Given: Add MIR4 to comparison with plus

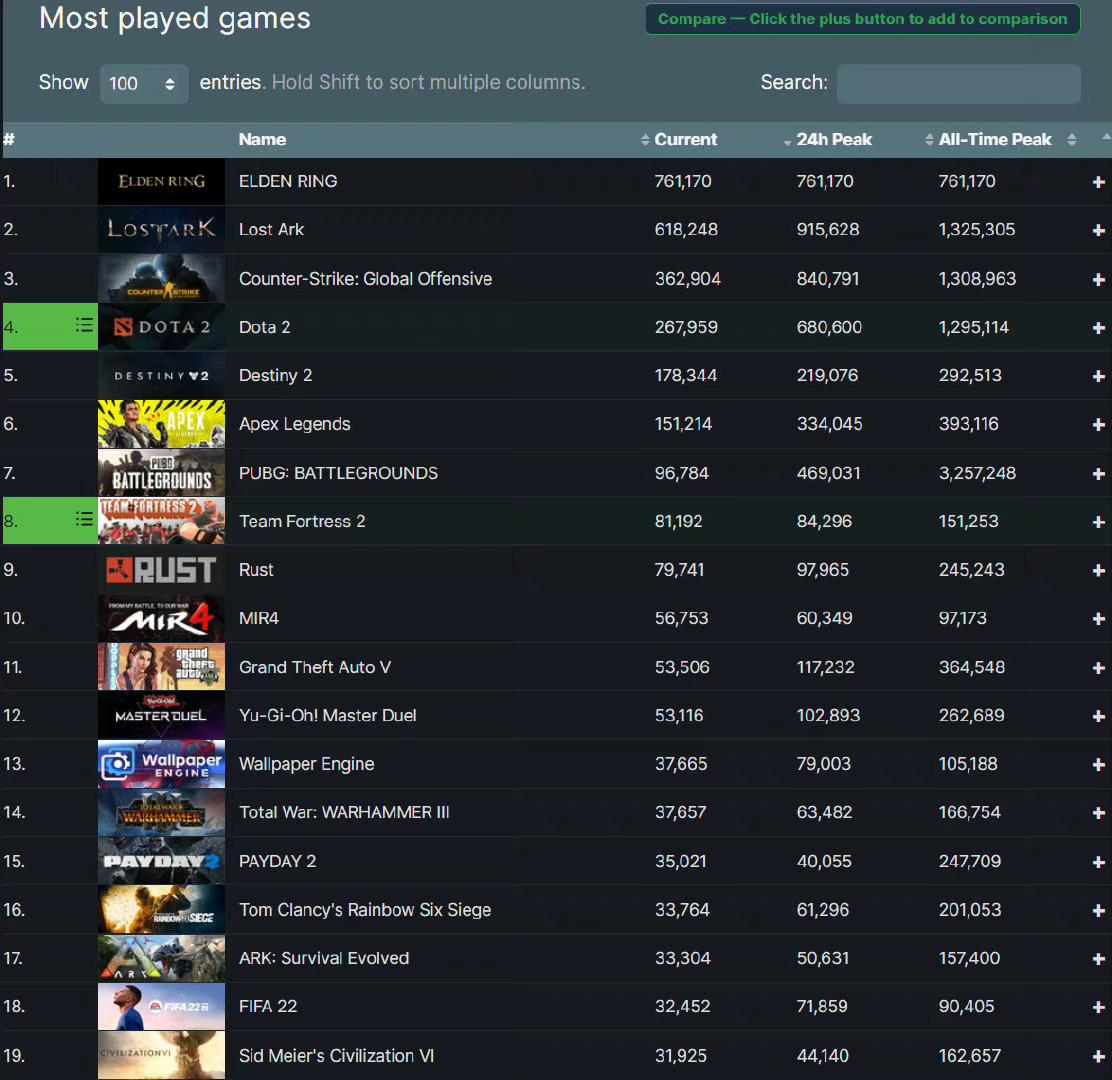Looking at the screenshot, I should 1099,619.
